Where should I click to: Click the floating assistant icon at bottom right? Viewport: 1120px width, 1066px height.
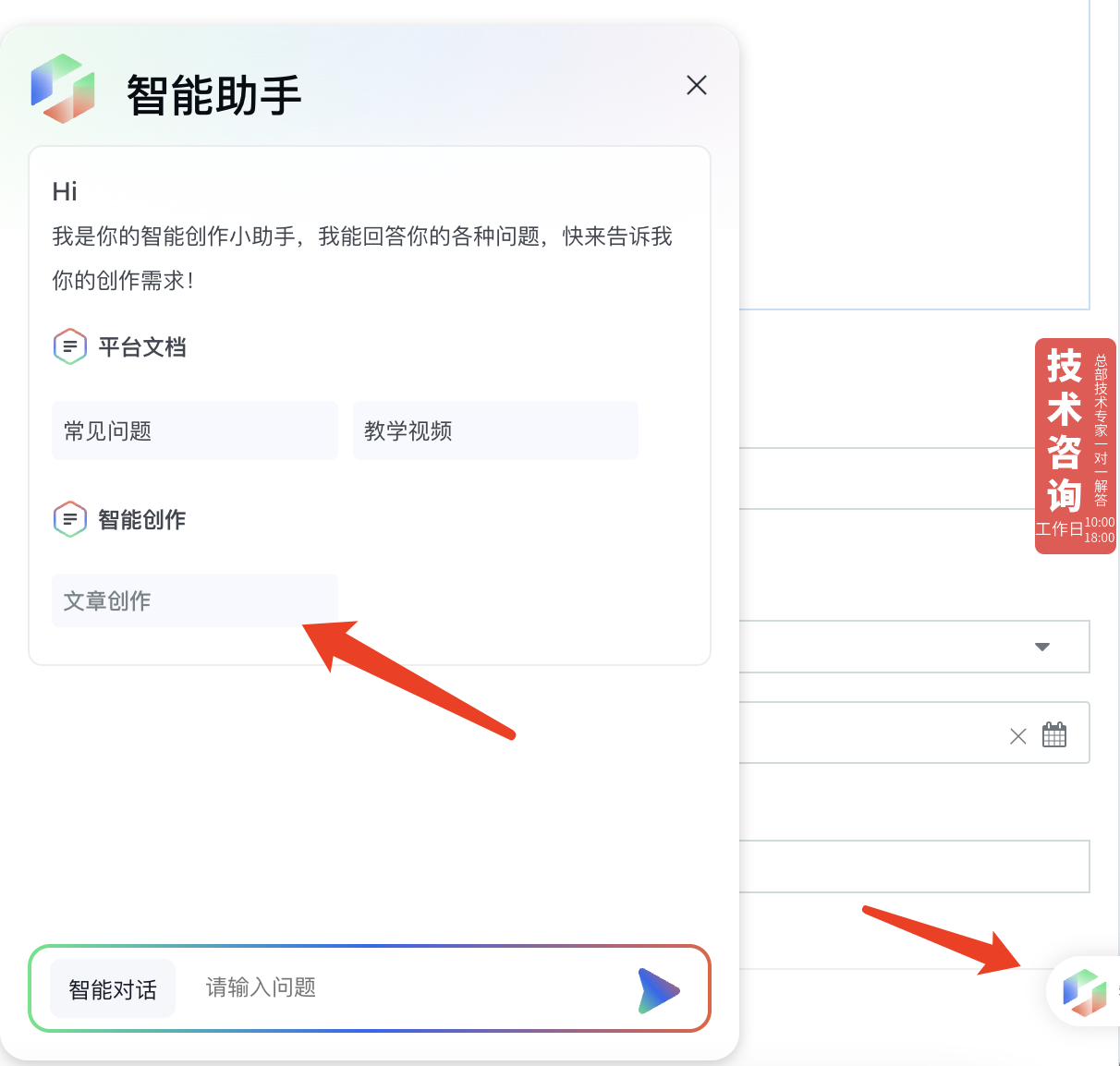1084,991
